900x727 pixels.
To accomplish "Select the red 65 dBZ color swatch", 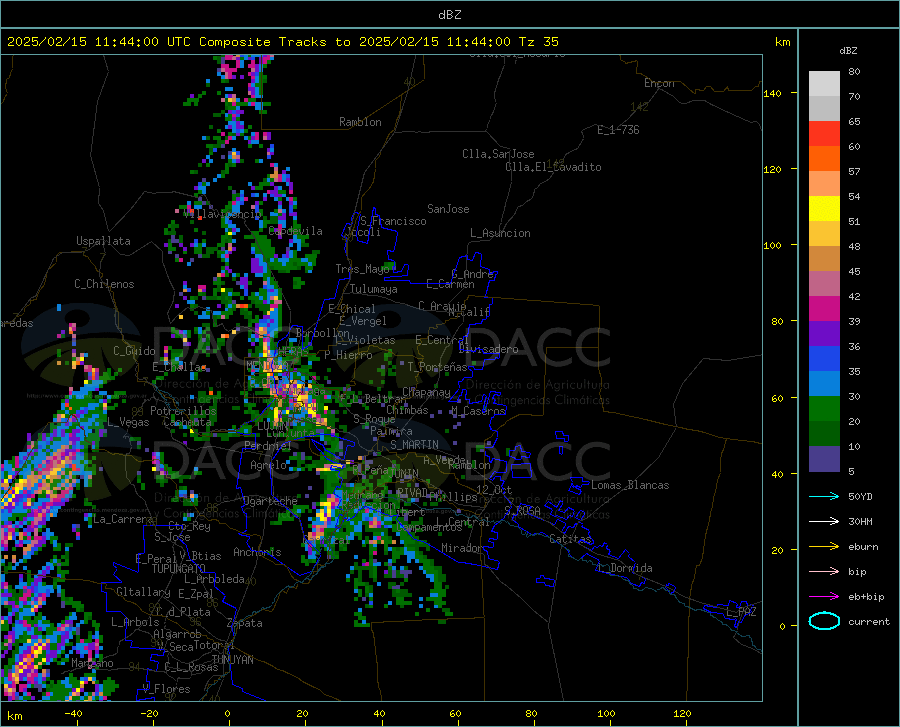I will coord(824,133).
